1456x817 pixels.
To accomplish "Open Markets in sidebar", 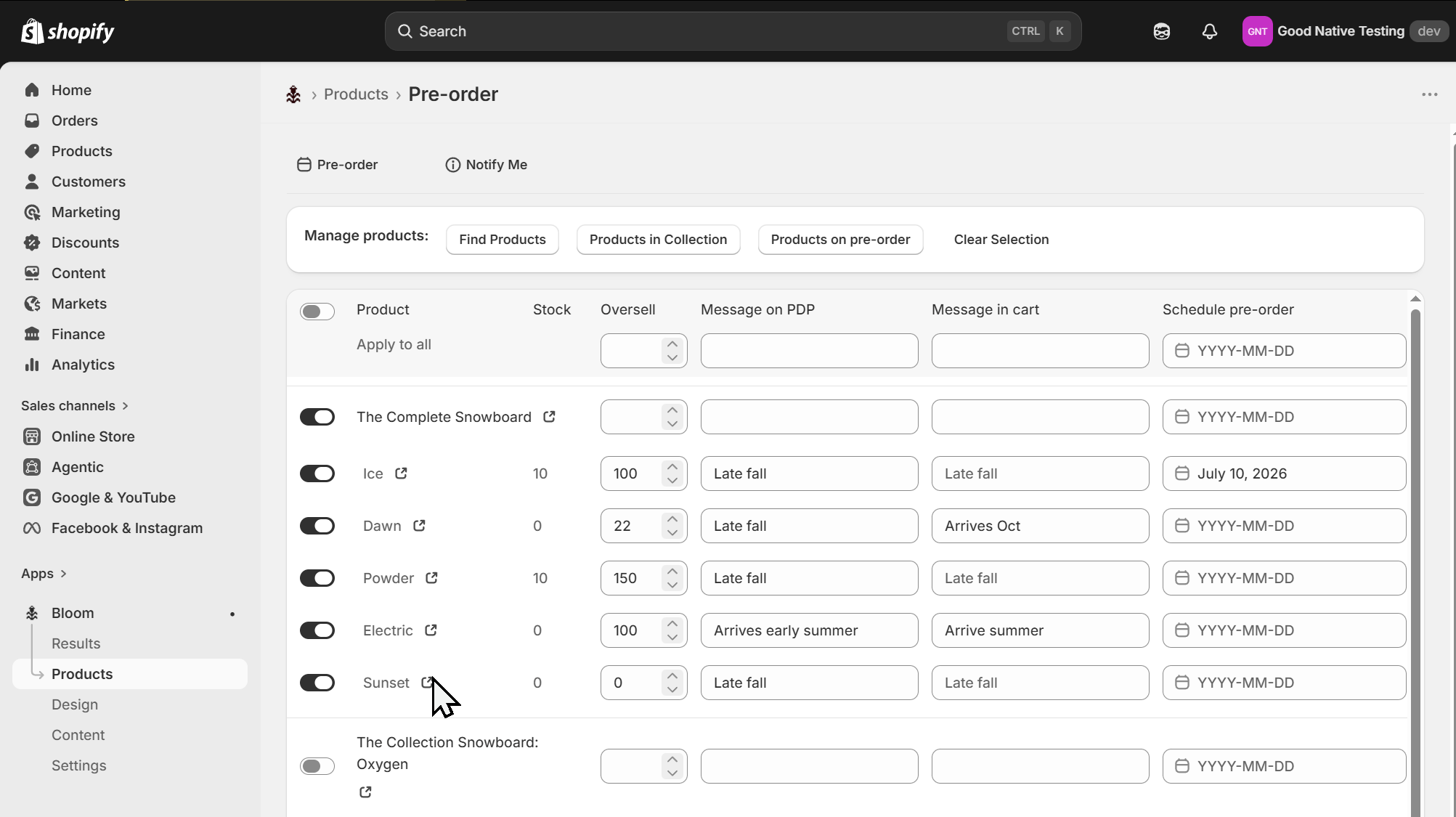I will click(x=78, y=304).
